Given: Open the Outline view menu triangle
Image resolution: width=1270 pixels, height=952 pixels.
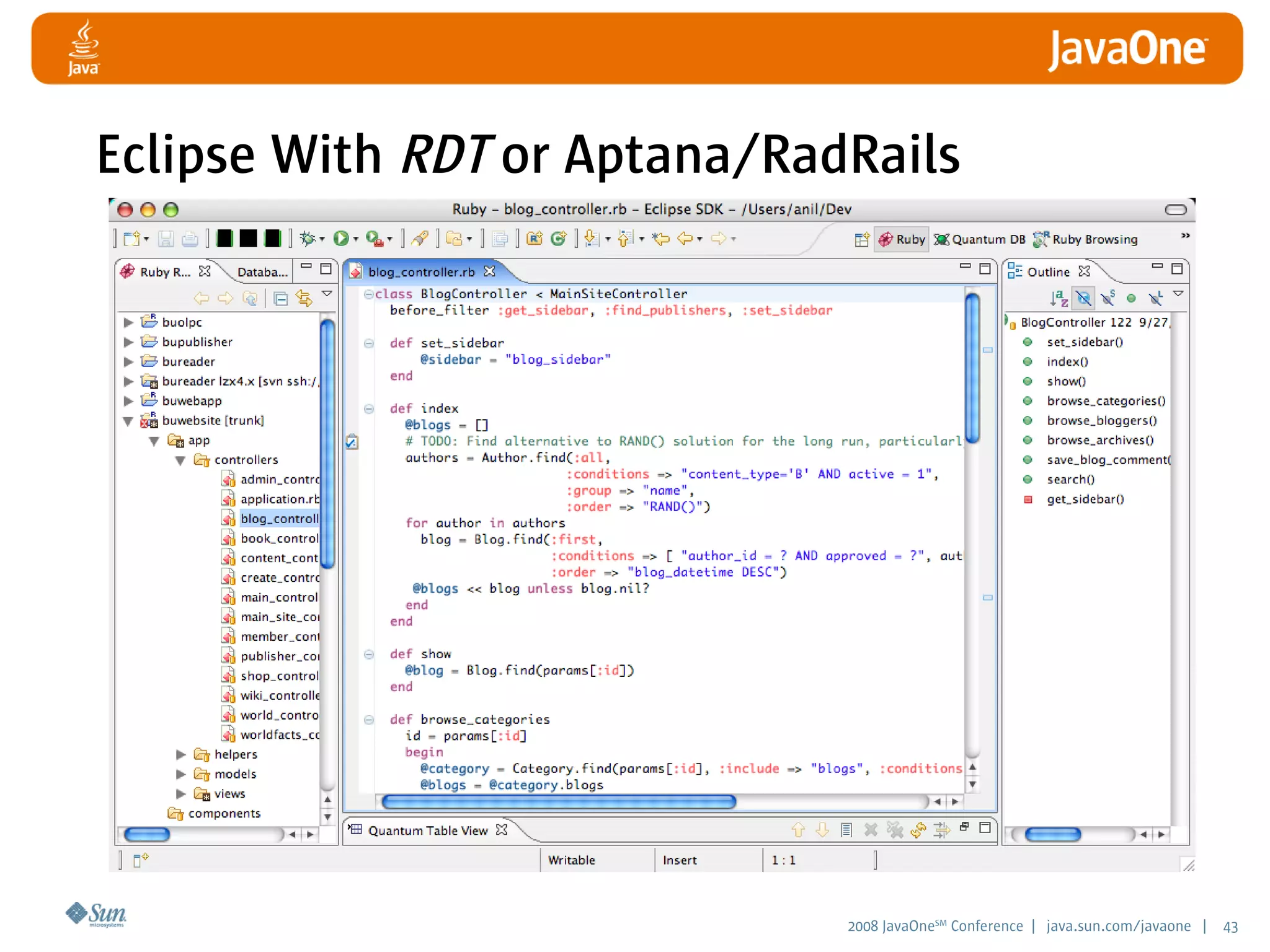Looking at the screenshot, I should [x=1178, y=294].
